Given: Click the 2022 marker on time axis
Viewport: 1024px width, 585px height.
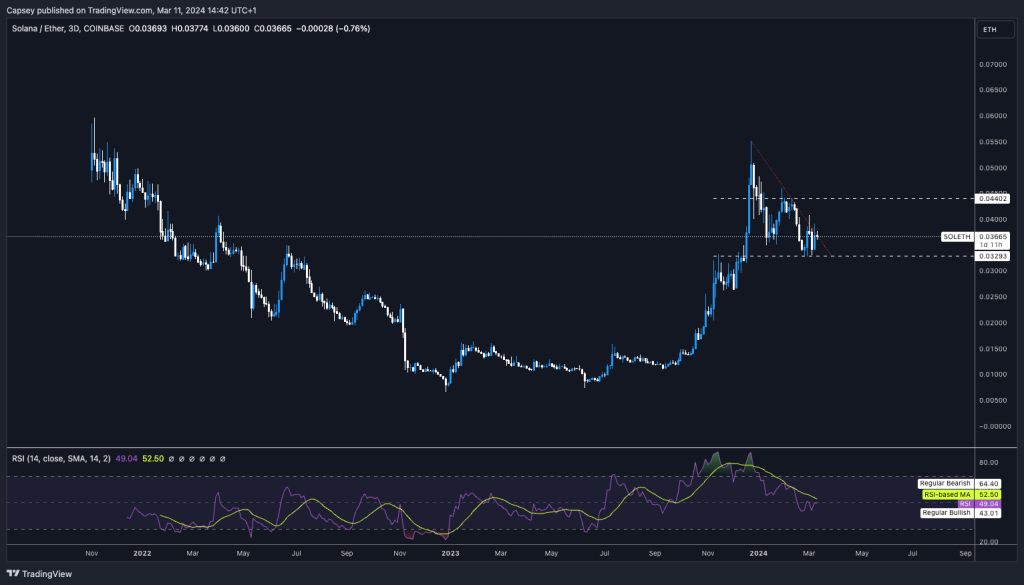Looking at the screenshot, I should 141,552.
